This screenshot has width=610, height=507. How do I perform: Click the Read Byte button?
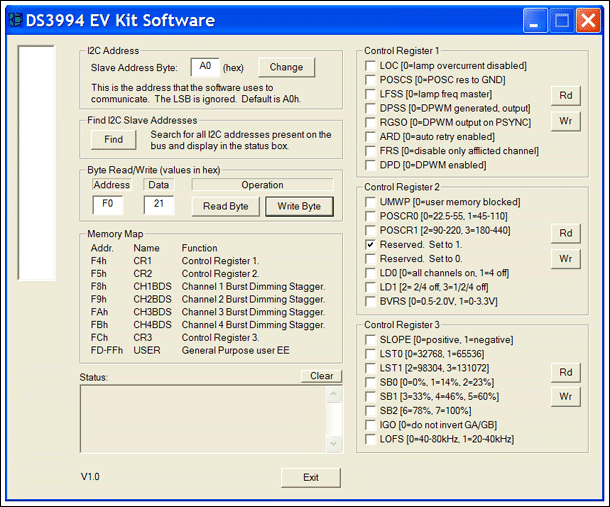click(x=225, y=206)
